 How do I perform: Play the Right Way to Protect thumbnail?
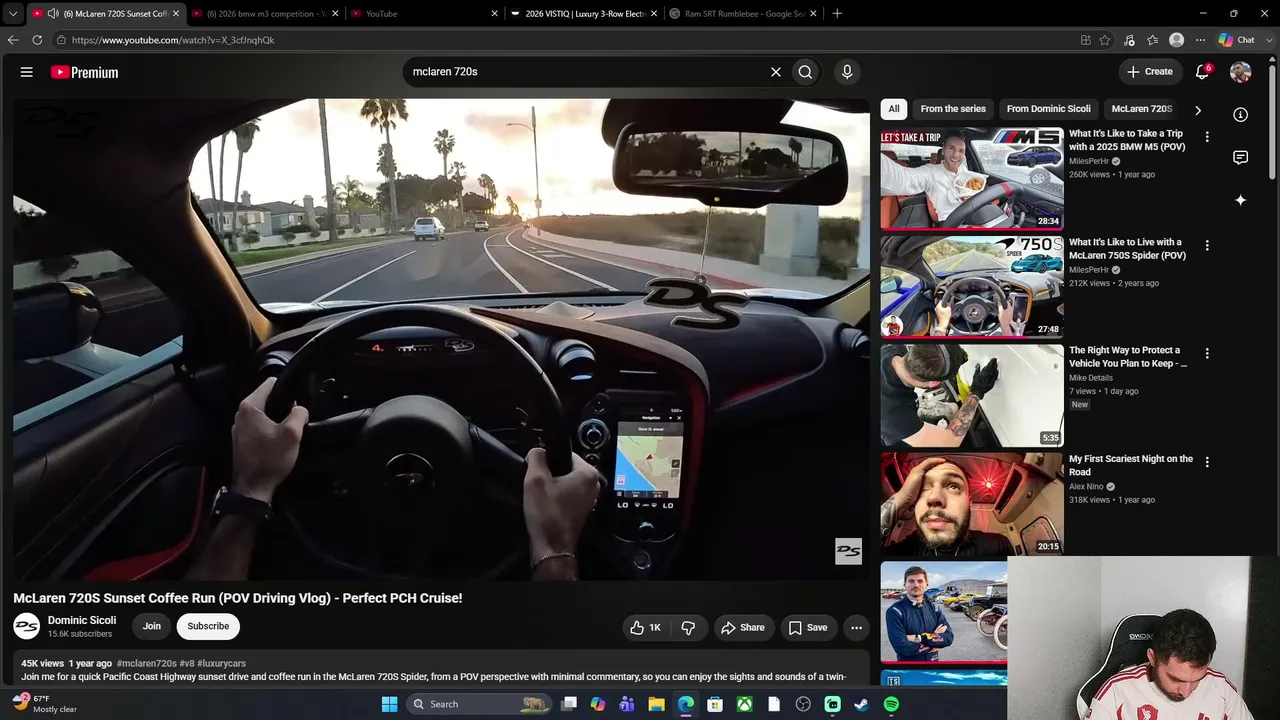[972, 396]
